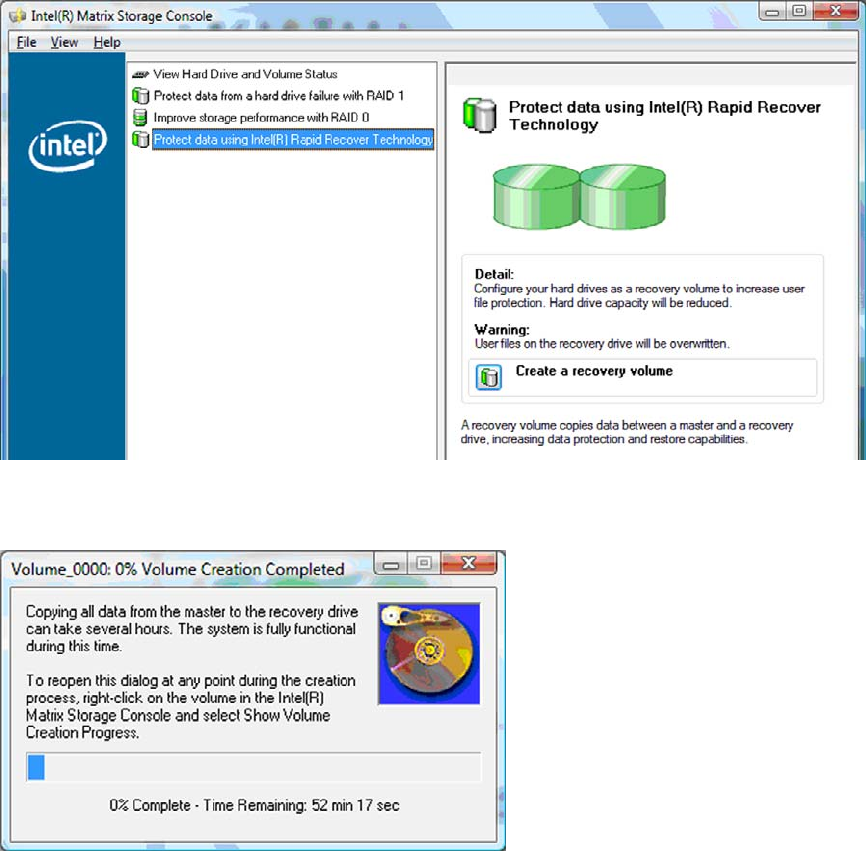This screenshot has width=866, height=851.
Task: Click the Detail heading text
Action: [494, 274]
